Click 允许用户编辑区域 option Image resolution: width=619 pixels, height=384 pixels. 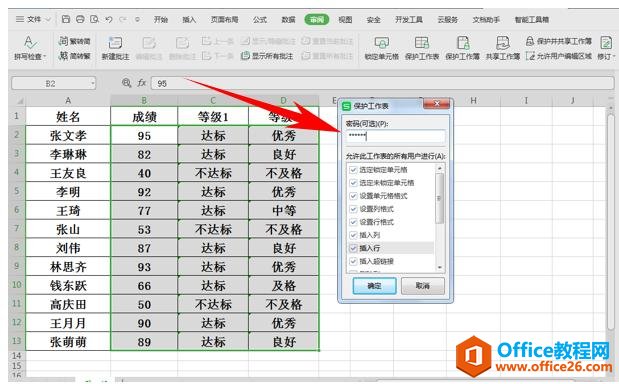pyautogui.click(x=559, y=56)
